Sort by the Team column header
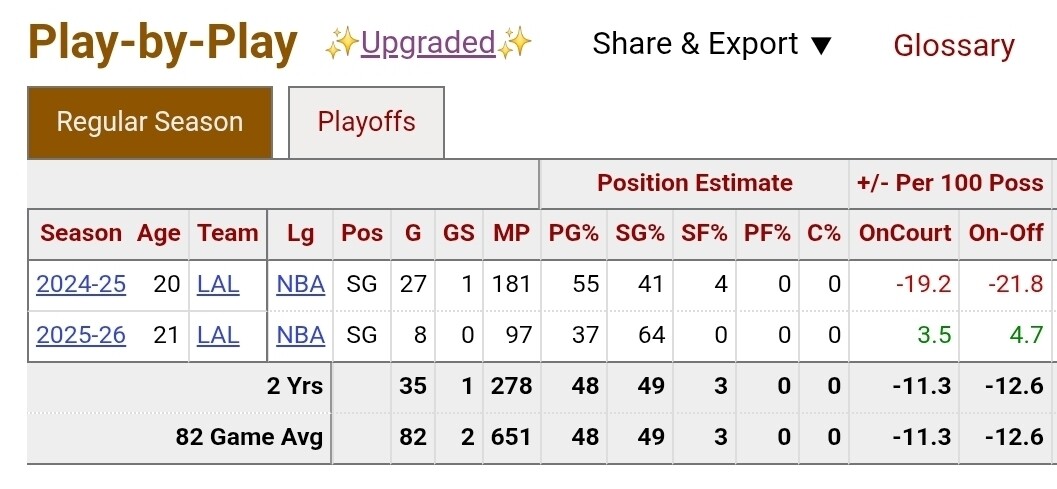This screenshot has width=1057, height=489. [x=228, y=233]
